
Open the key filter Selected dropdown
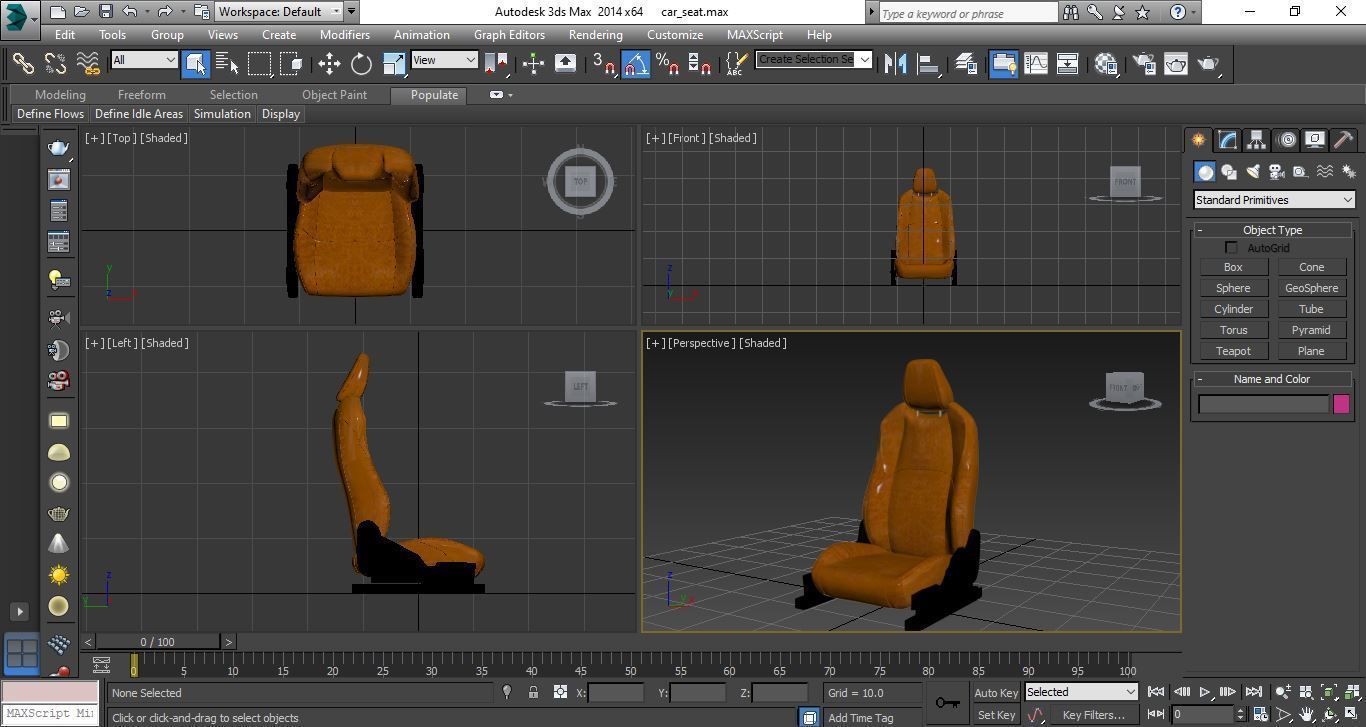coord(1081,692)
